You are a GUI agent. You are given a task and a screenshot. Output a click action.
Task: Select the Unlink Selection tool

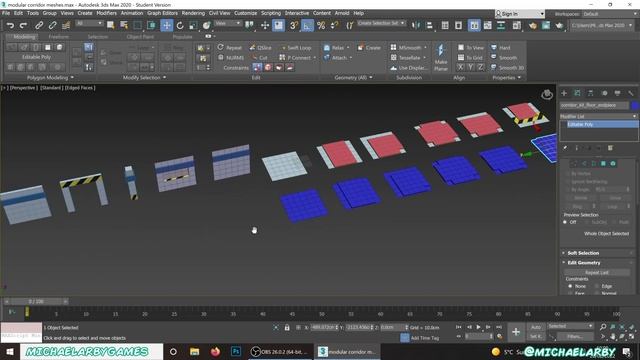tap(52, 25)
